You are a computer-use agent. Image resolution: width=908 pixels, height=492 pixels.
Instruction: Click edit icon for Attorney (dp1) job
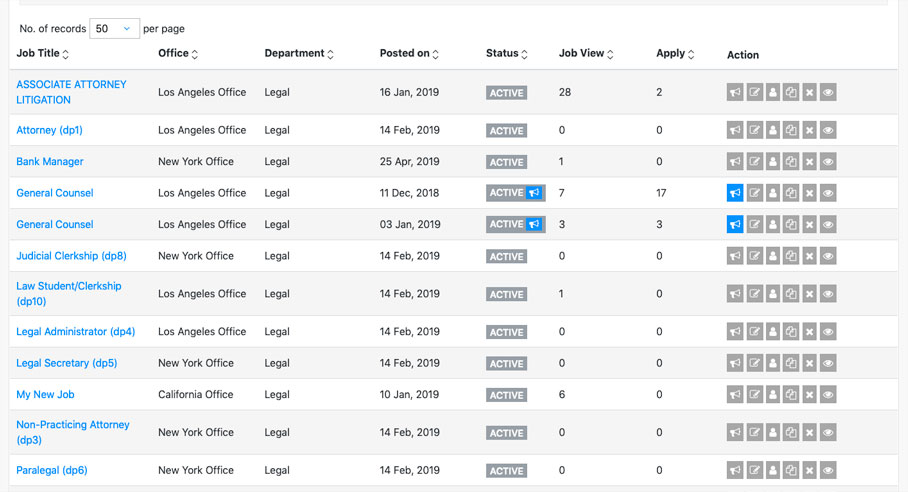(x=755, y=131)
